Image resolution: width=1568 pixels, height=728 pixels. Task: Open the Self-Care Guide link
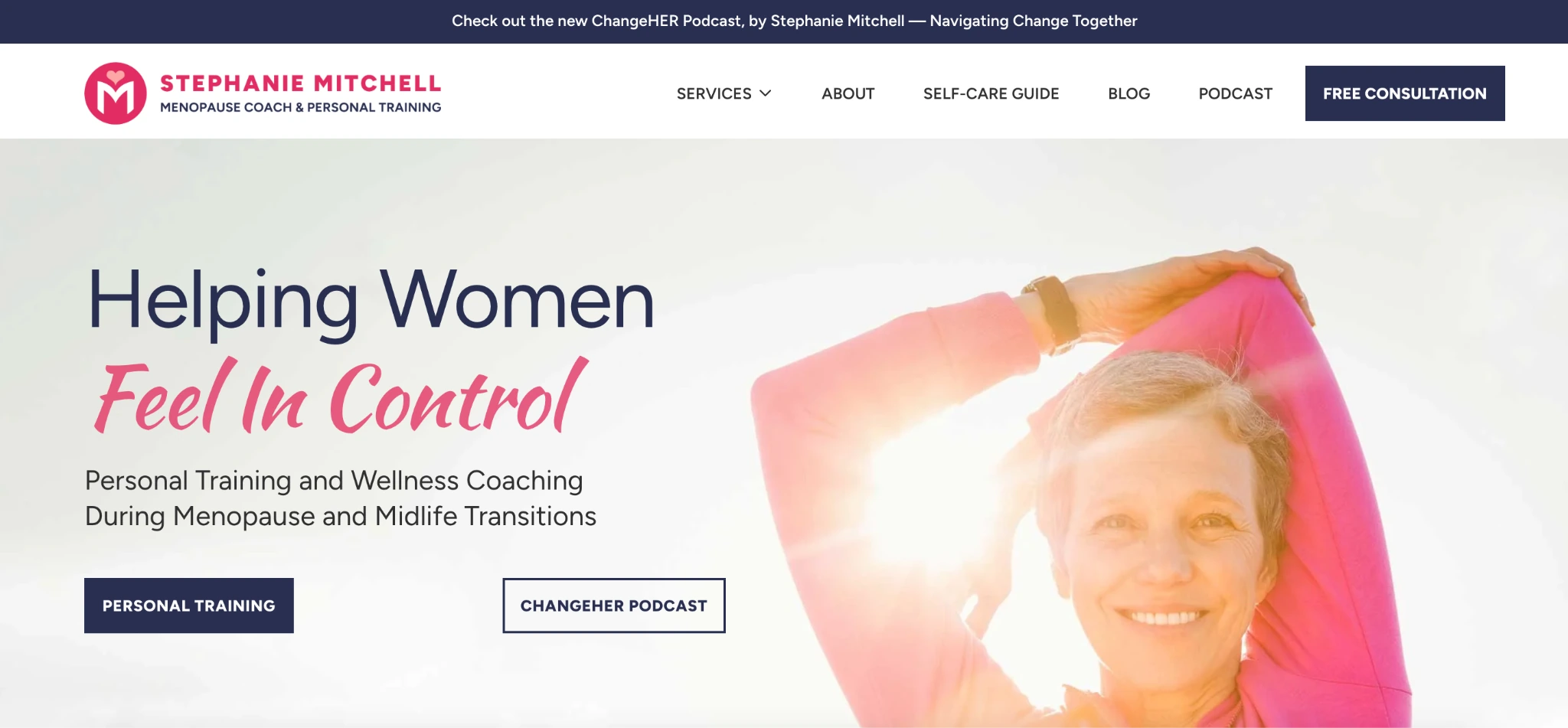click(991, 93)
